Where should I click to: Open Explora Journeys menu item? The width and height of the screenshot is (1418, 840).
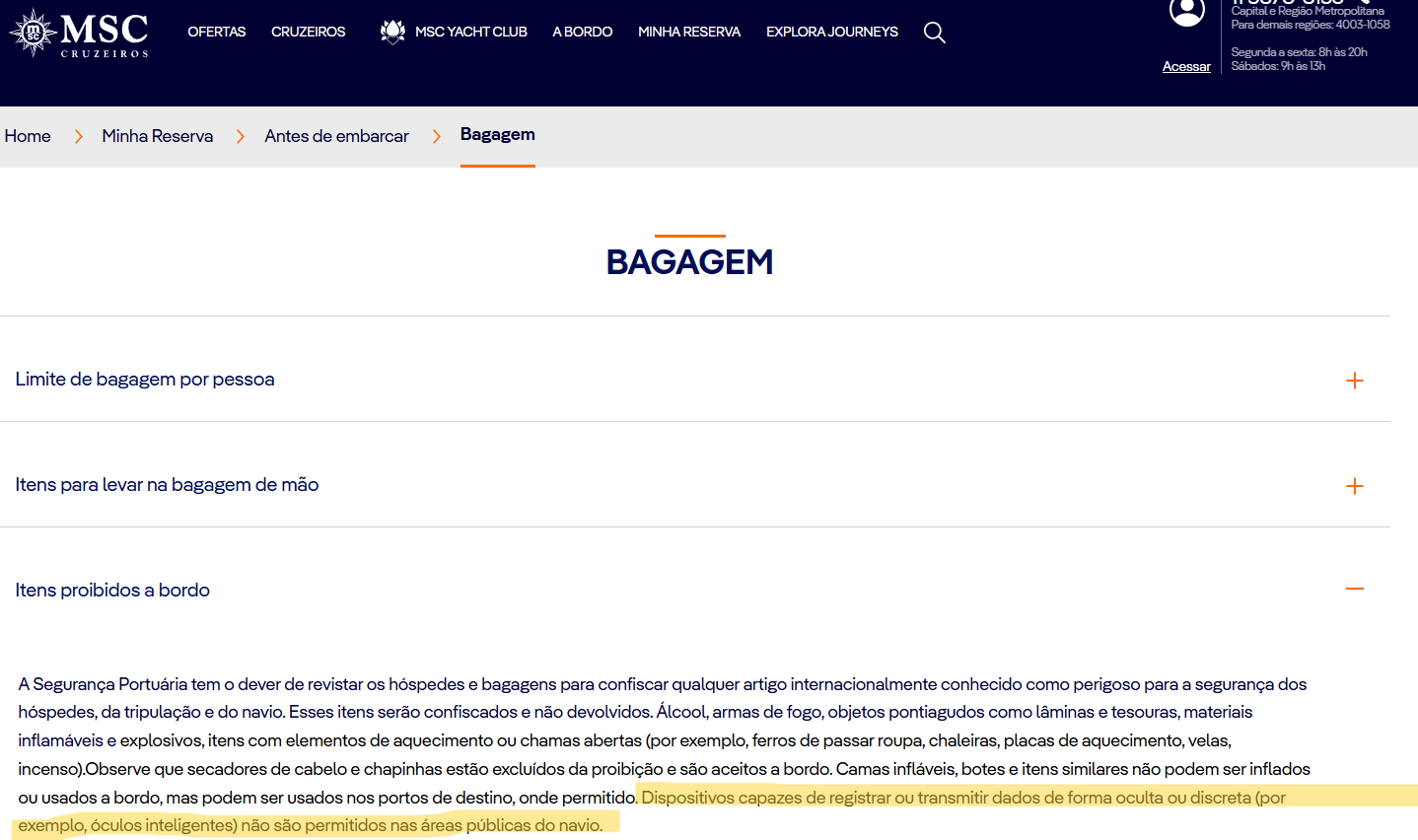tap(831, 32)
